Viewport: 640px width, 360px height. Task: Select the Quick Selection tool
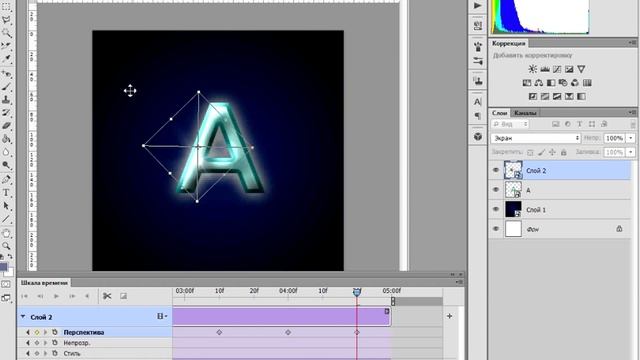[x=6, y=33]
